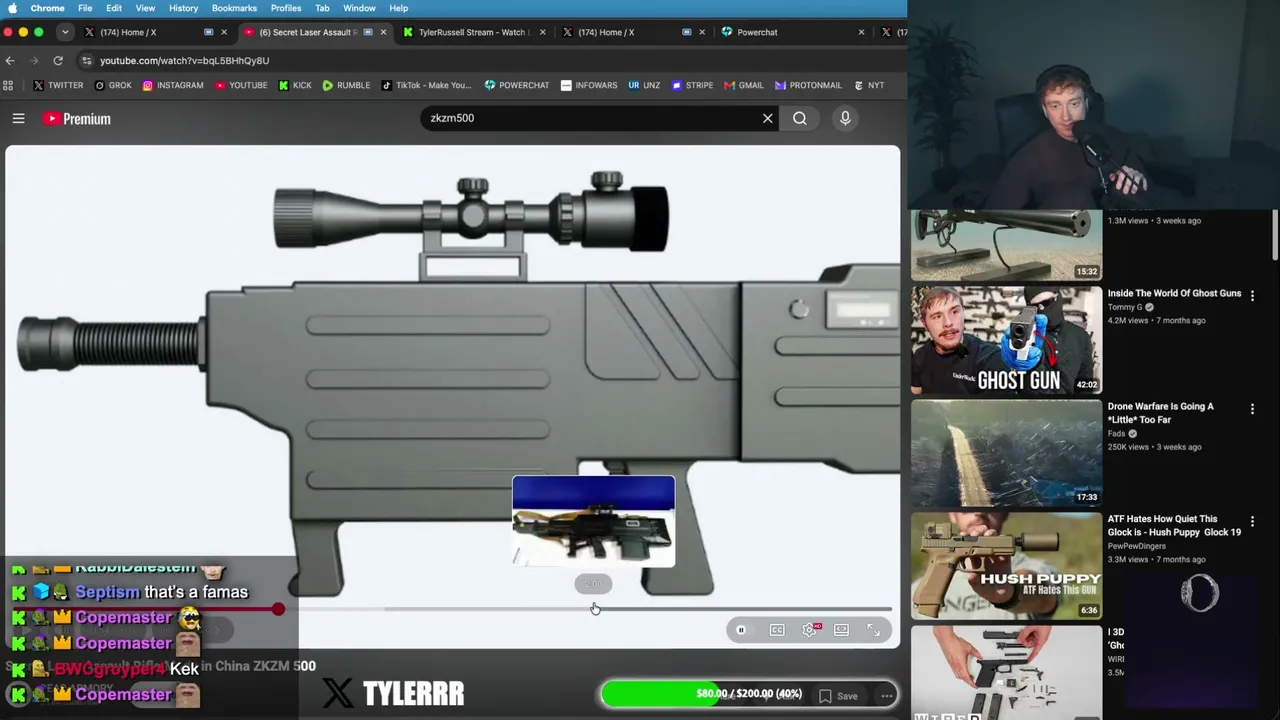This screenshot has width=1280, height=720.
Task: Start voice search with the microphone
Action: (845, 118)
